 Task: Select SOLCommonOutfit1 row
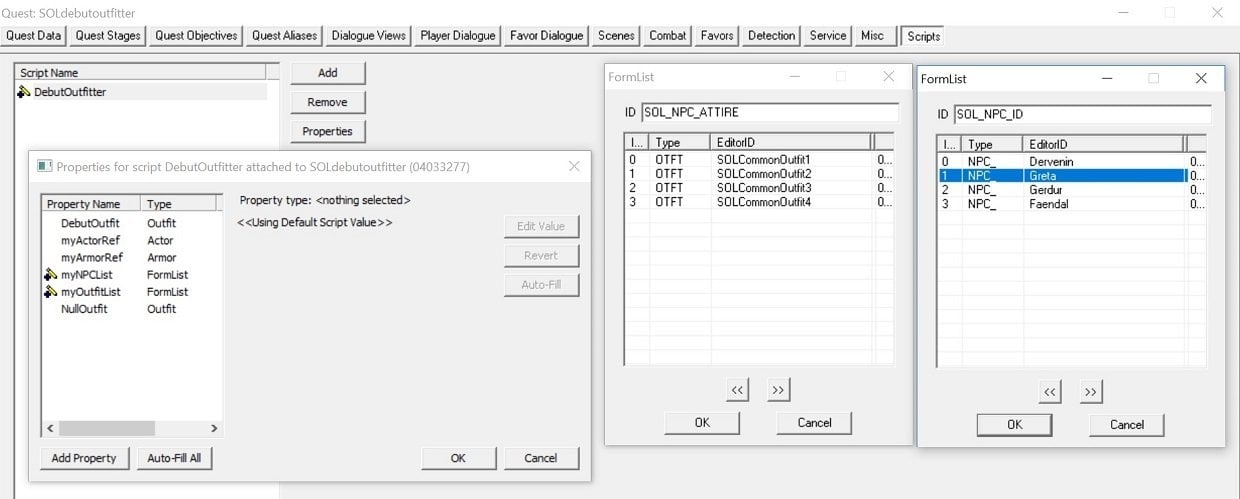[758, 160]
